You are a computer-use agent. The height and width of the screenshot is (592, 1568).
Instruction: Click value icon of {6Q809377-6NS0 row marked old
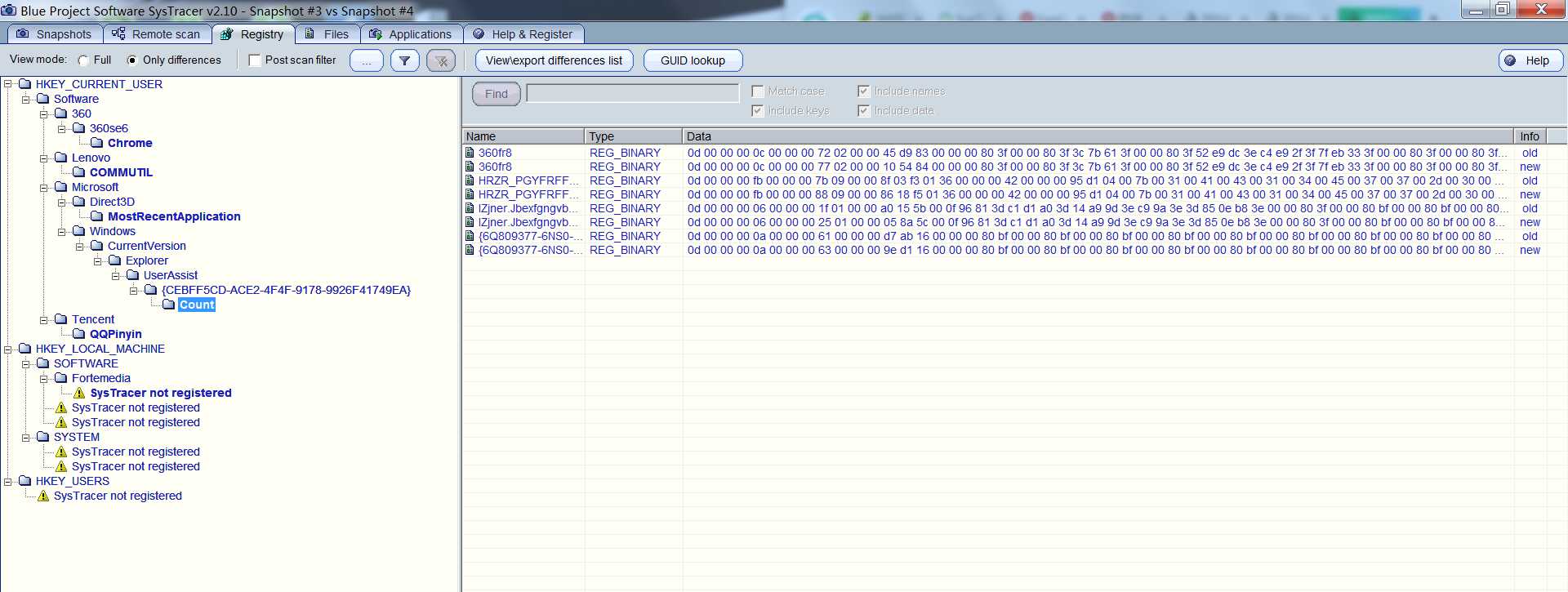[470, 236]
